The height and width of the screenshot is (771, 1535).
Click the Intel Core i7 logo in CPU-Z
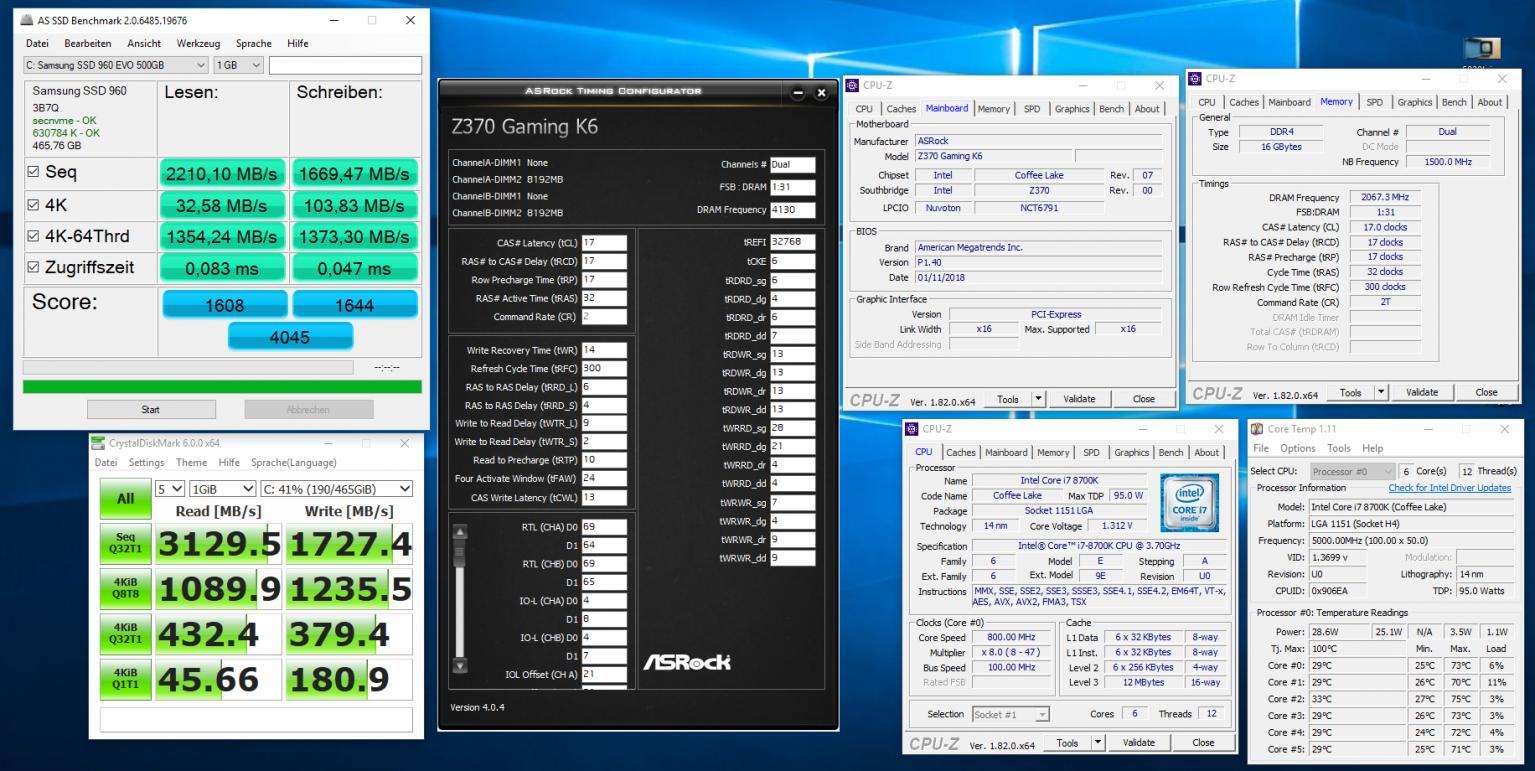click(x=1189, y=504)
